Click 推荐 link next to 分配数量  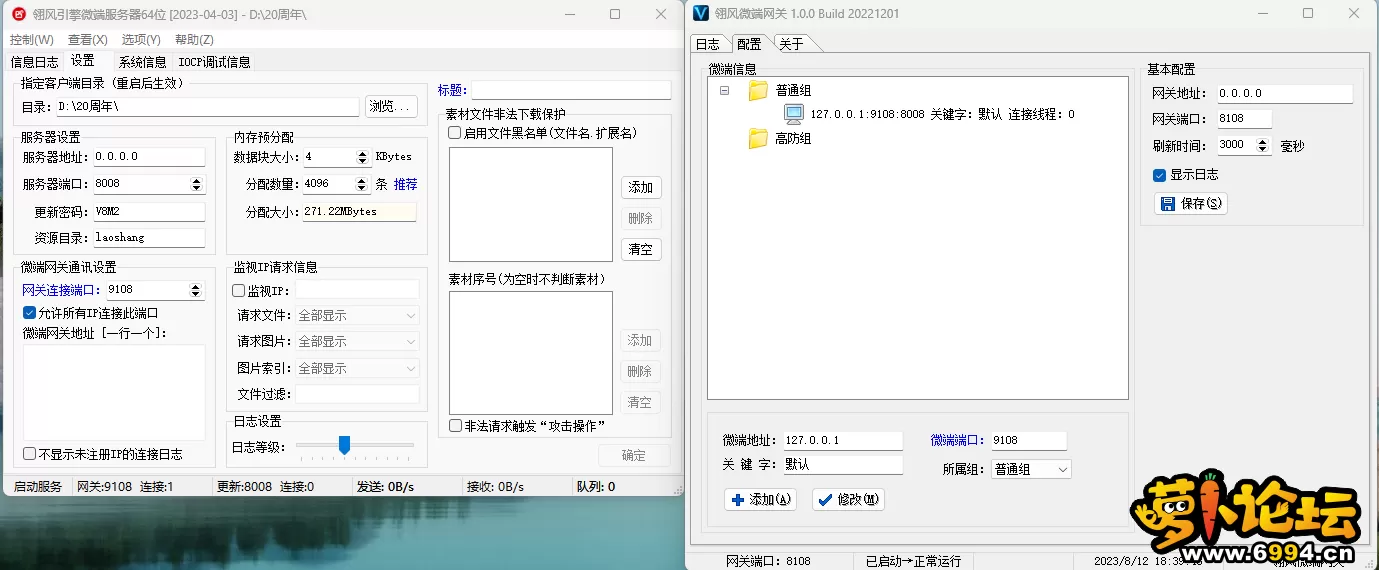(405, 184)
